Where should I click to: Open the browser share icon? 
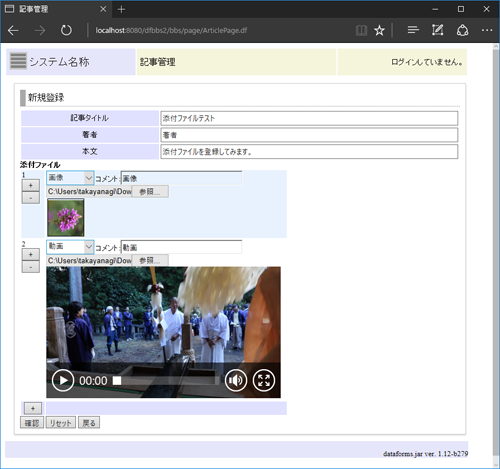462,30
